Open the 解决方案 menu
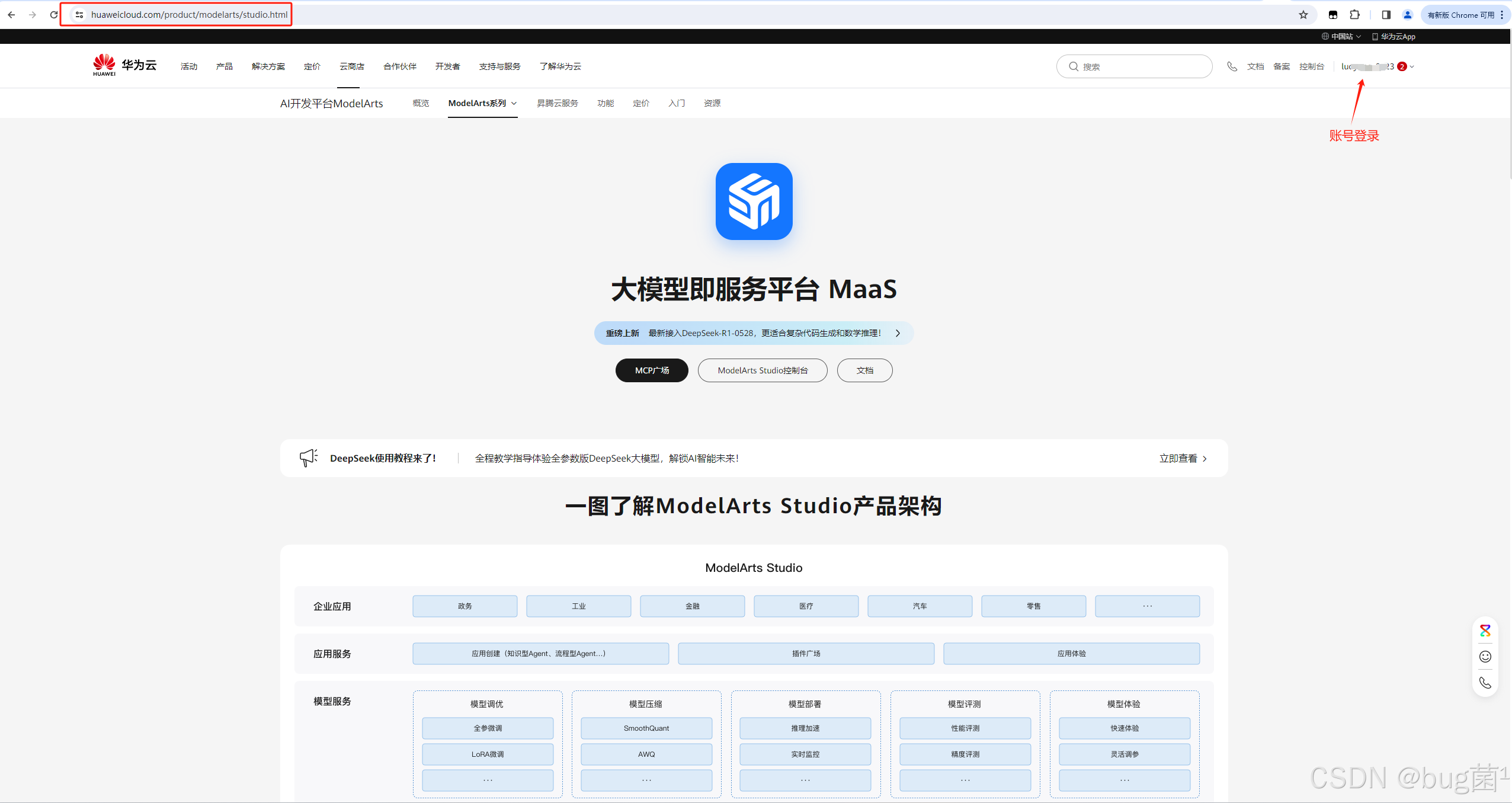This screenshot has height=803, width=1512. pyautogui.click(x=268, y=66)
